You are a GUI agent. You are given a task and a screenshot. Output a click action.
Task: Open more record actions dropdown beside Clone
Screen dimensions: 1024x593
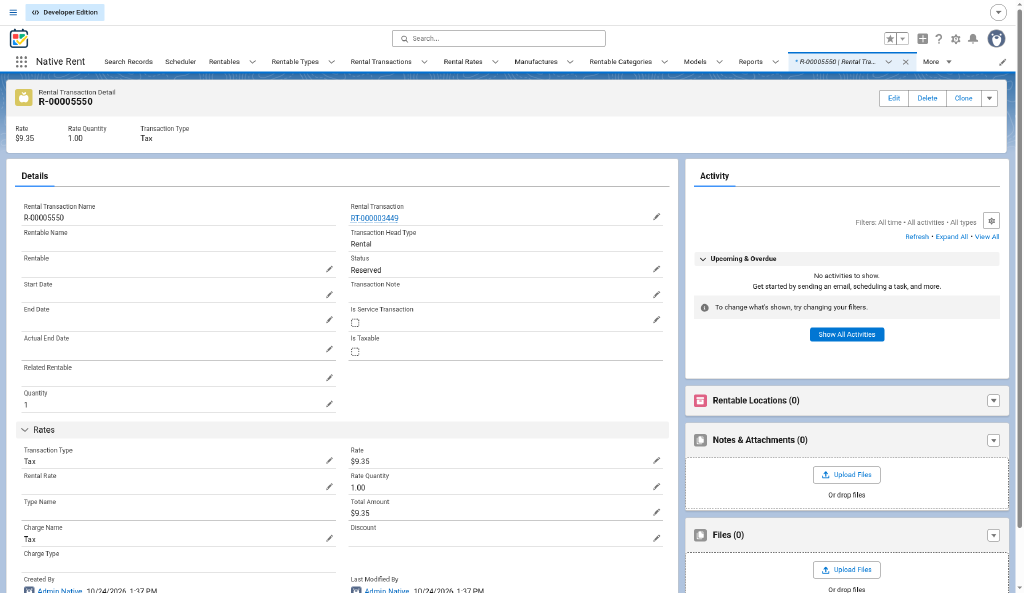tap(989, 99)
